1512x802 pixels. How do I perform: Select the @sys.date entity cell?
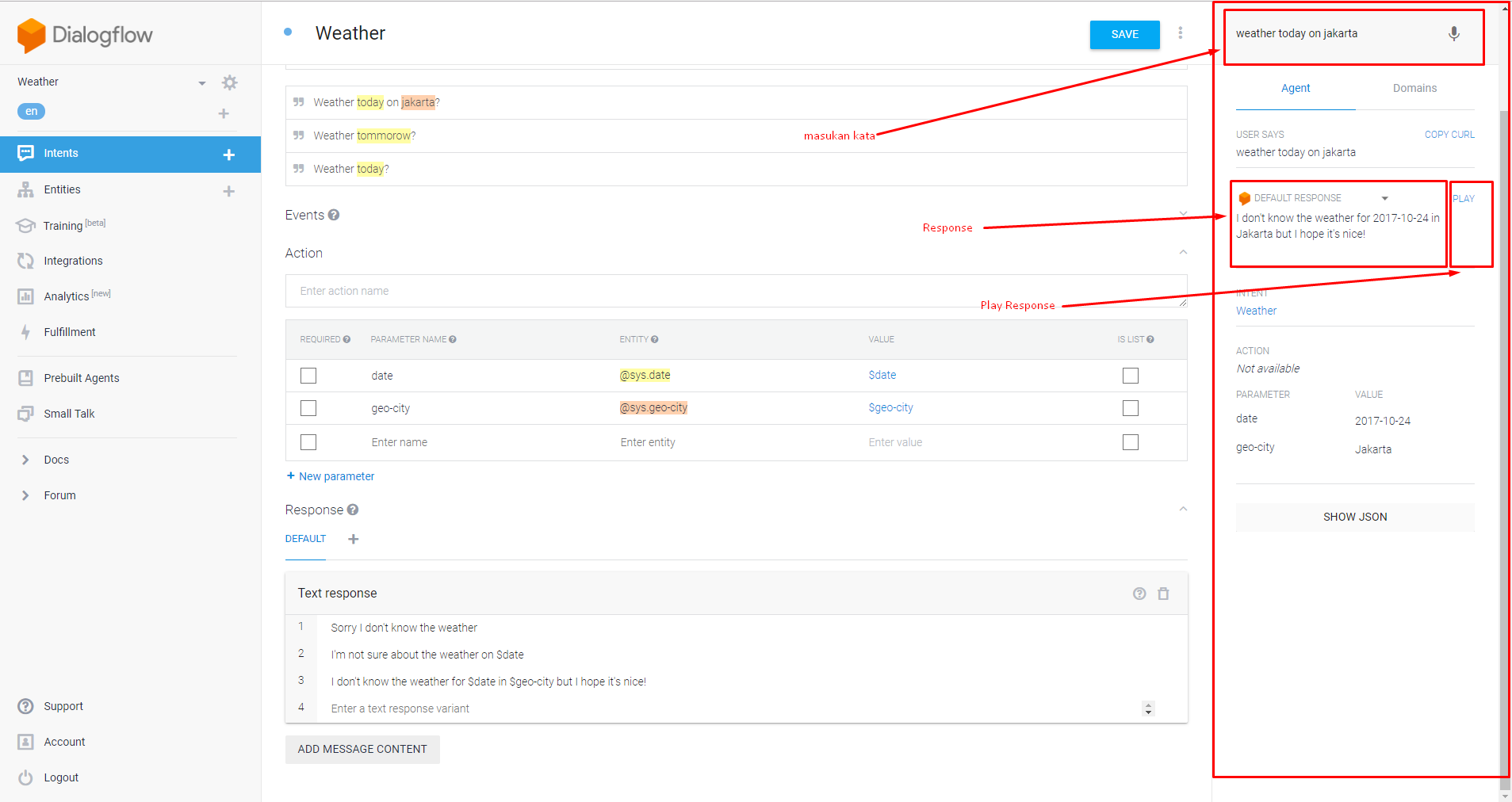click(645, 375)
